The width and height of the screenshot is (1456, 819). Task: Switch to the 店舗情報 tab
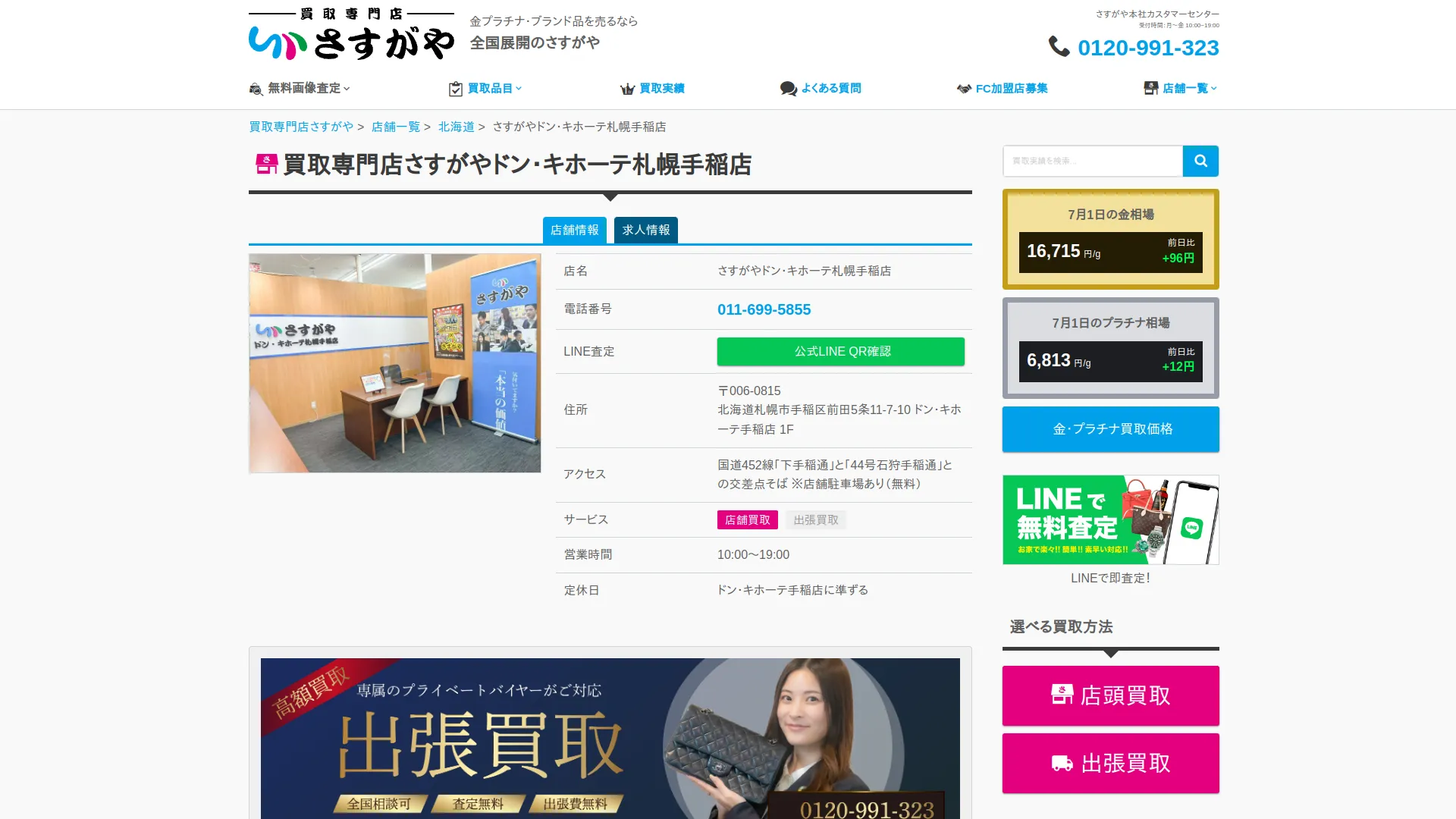tap(574, 230)
